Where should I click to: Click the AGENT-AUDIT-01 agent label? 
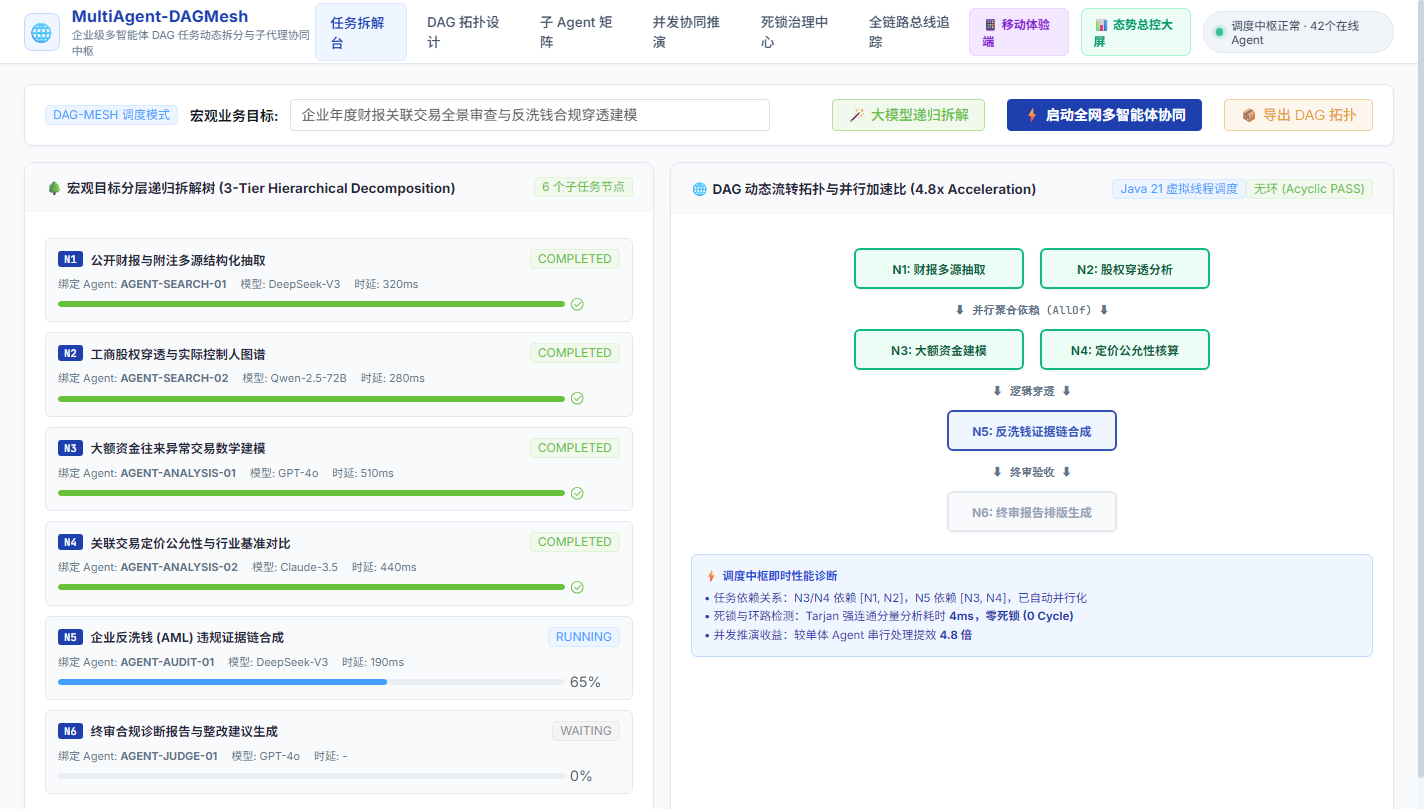pyautogui.click(x=167, y=662)
